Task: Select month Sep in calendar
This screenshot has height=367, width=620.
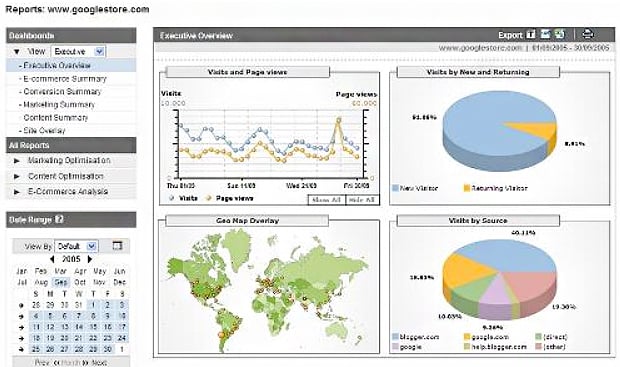Action: [61, 282]
